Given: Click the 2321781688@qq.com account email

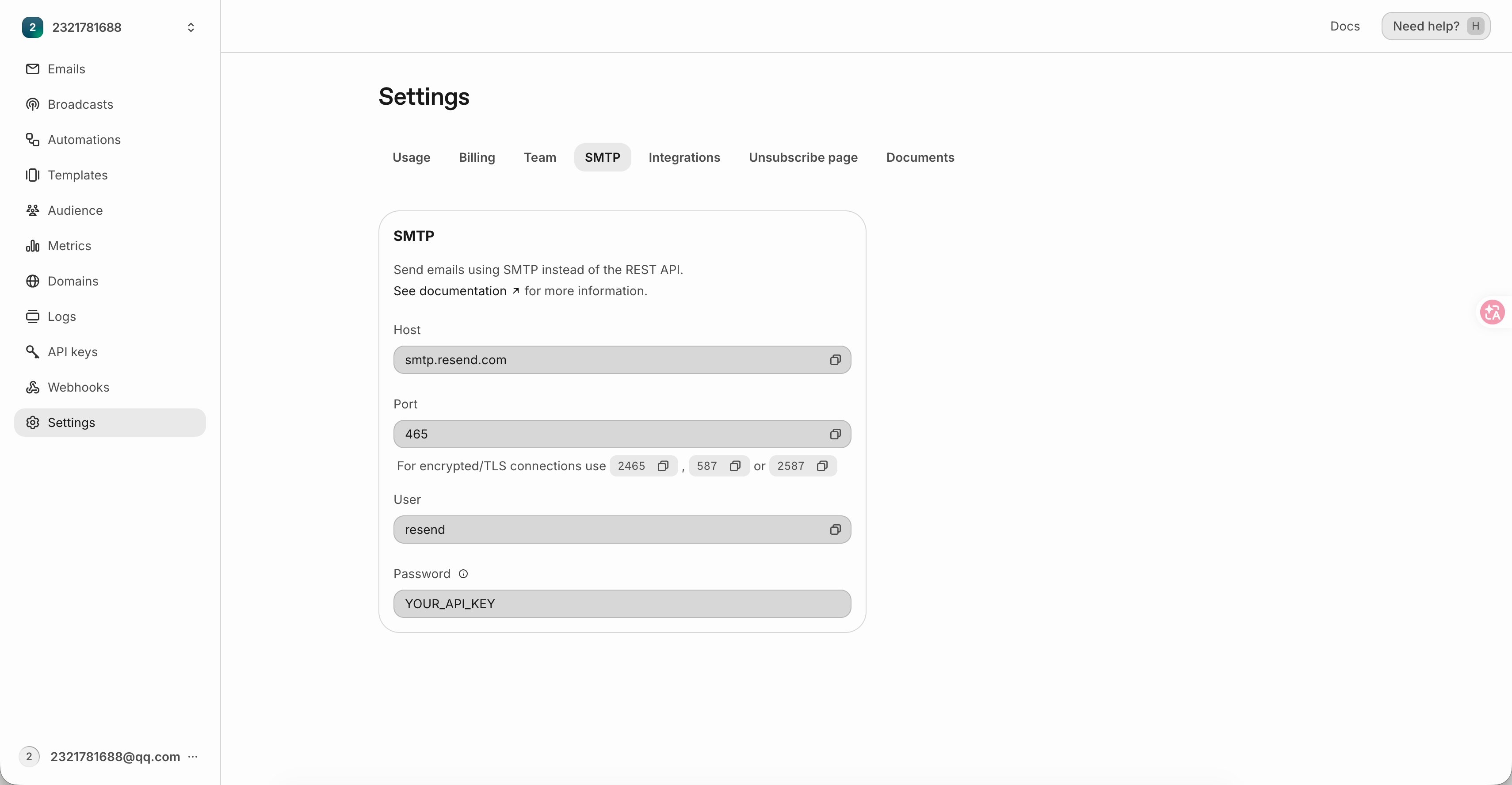Looking at the screenshot, I should click(x=115, y=757).
